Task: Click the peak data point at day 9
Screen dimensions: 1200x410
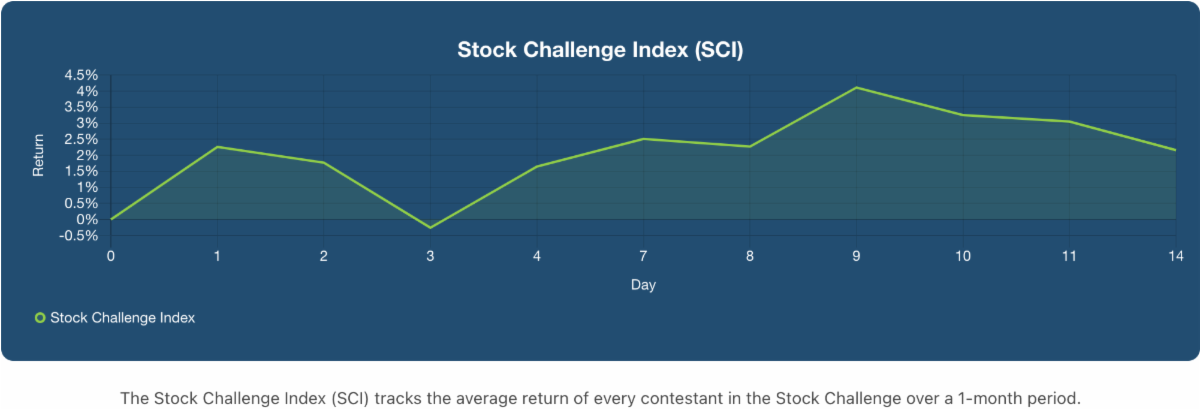Action: (857, 88)
